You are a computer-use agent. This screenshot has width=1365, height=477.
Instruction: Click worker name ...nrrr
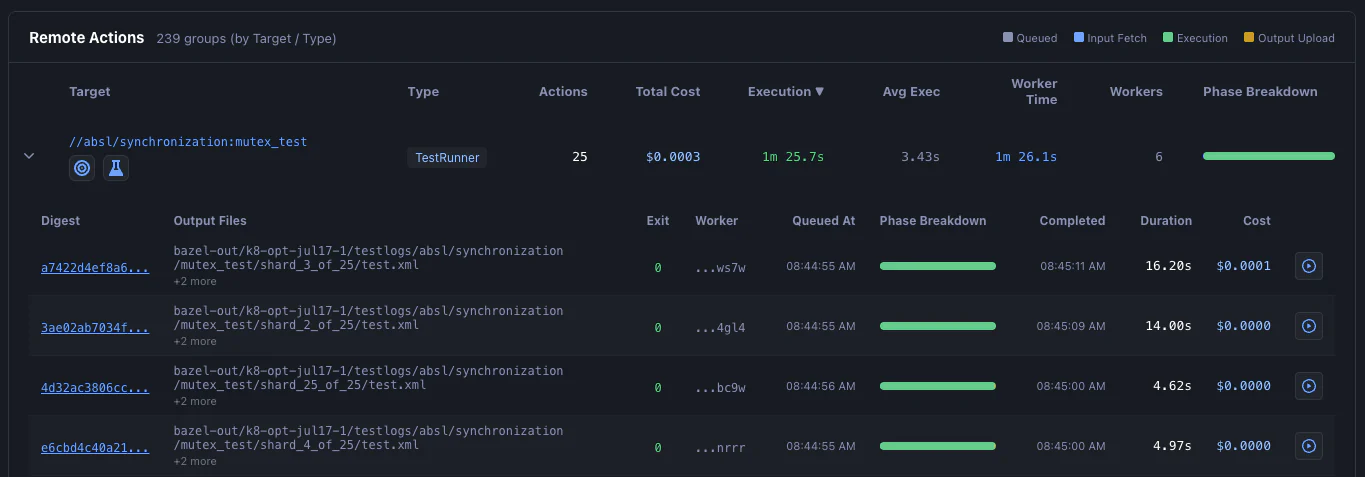721,447
